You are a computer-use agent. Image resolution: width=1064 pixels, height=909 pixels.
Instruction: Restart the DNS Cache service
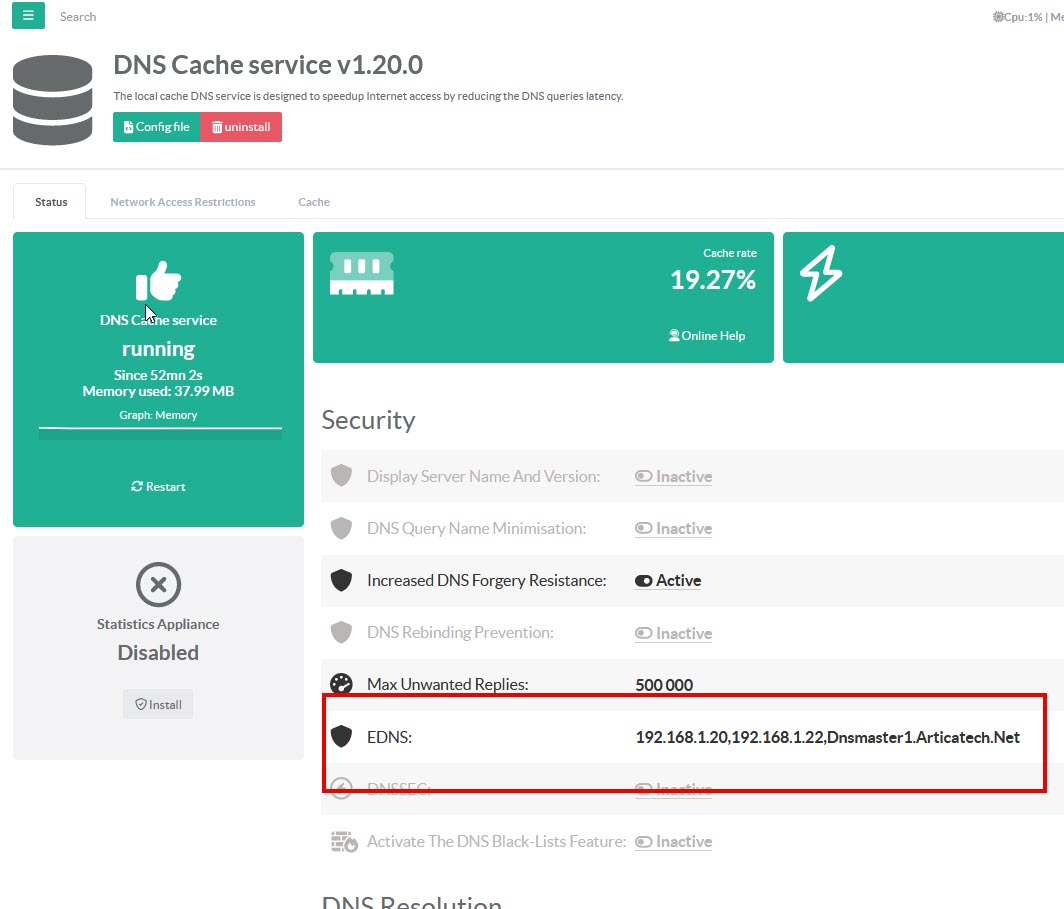158,487
